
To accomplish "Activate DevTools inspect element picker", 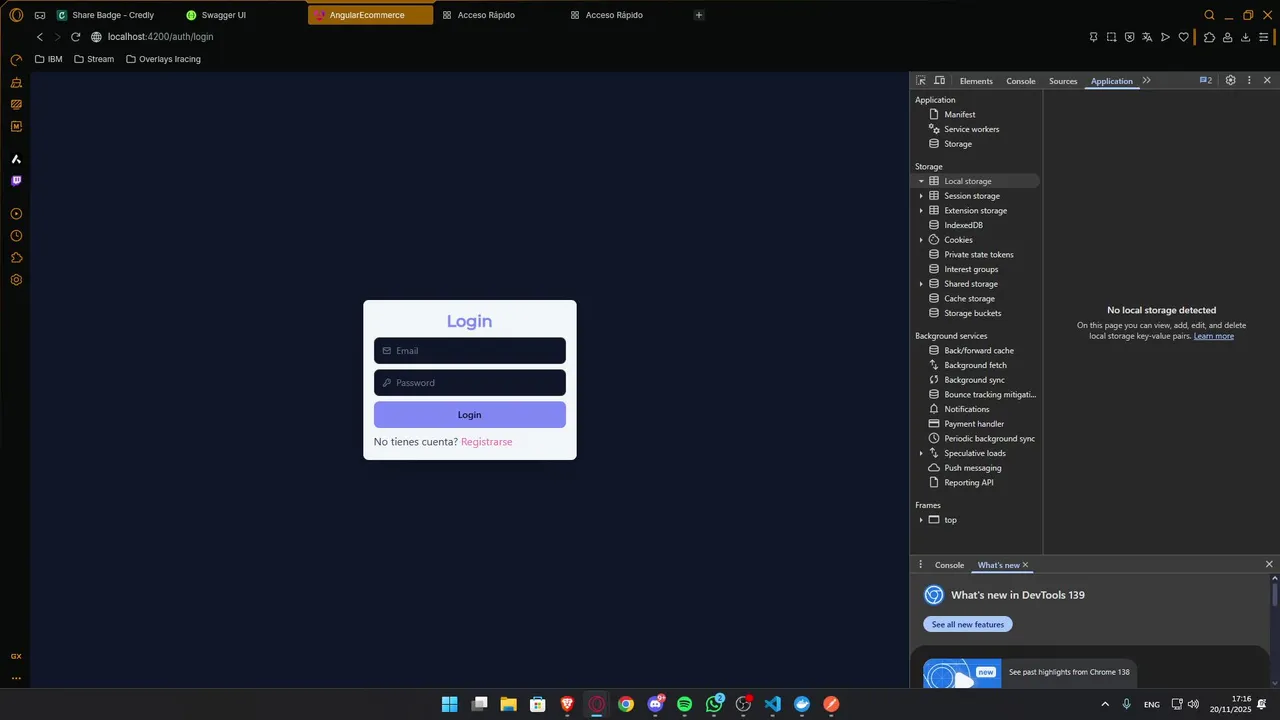I will point(921,81).
